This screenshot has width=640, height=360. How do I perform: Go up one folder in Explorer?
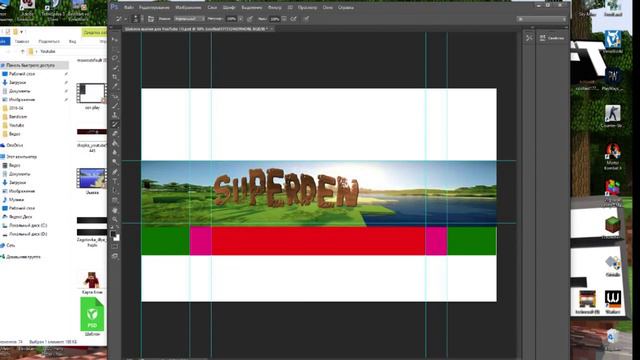coord(22,51)
